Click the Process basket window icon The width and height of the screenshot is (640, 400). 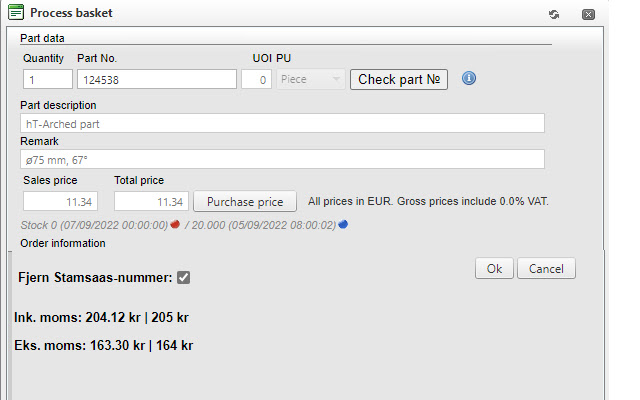[x=16, y=13]
